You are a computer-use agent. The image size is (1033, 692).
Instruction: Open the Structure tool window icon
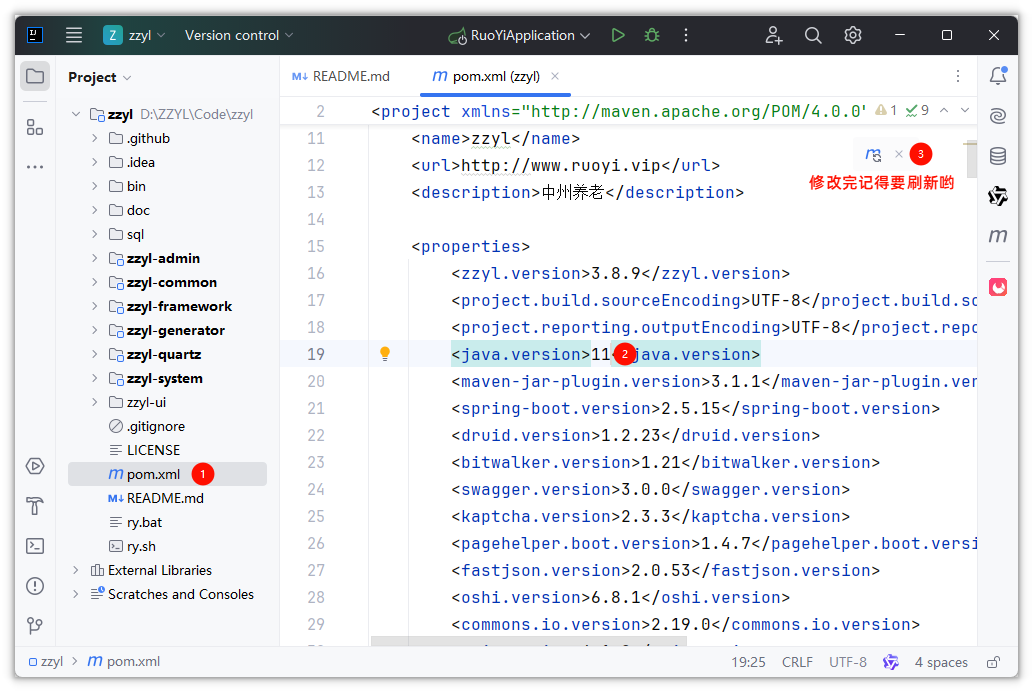click(x=35, y=127)
